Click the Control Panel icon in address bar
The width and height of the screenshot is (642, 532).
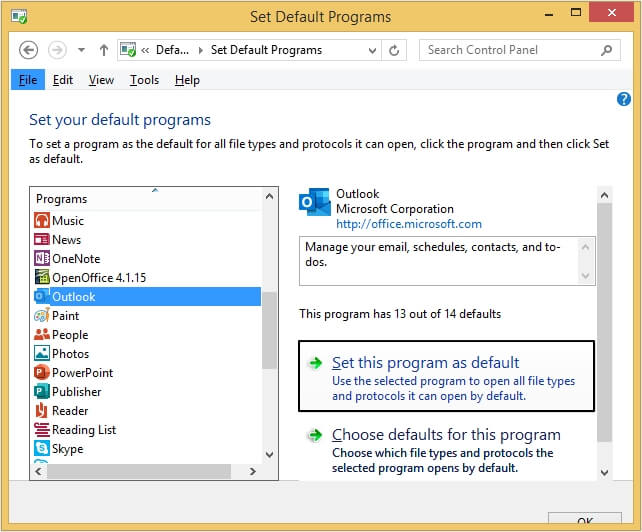[128, 50]
